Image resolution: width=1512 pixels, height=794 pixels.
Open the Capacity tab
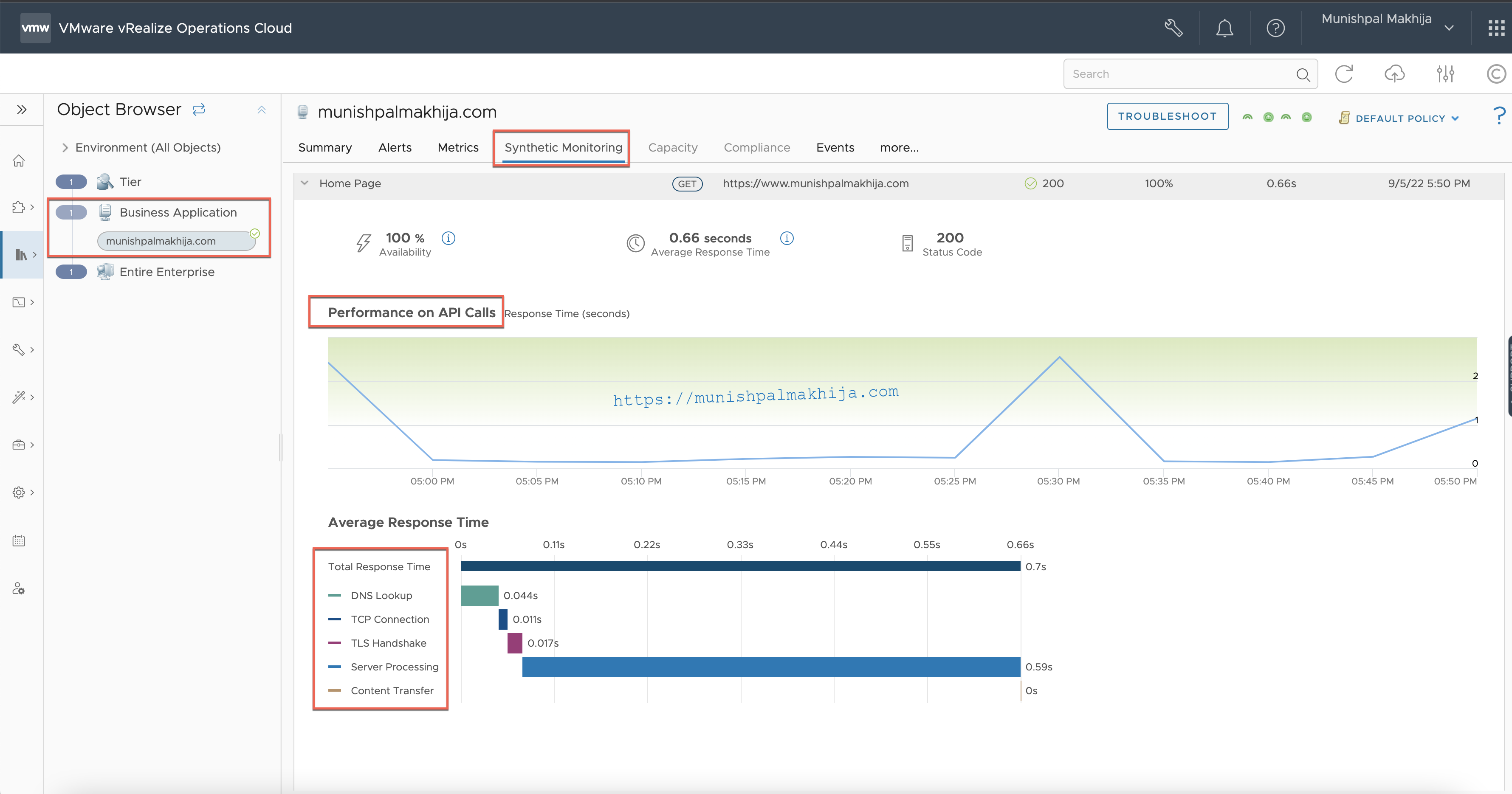point(673,148)
